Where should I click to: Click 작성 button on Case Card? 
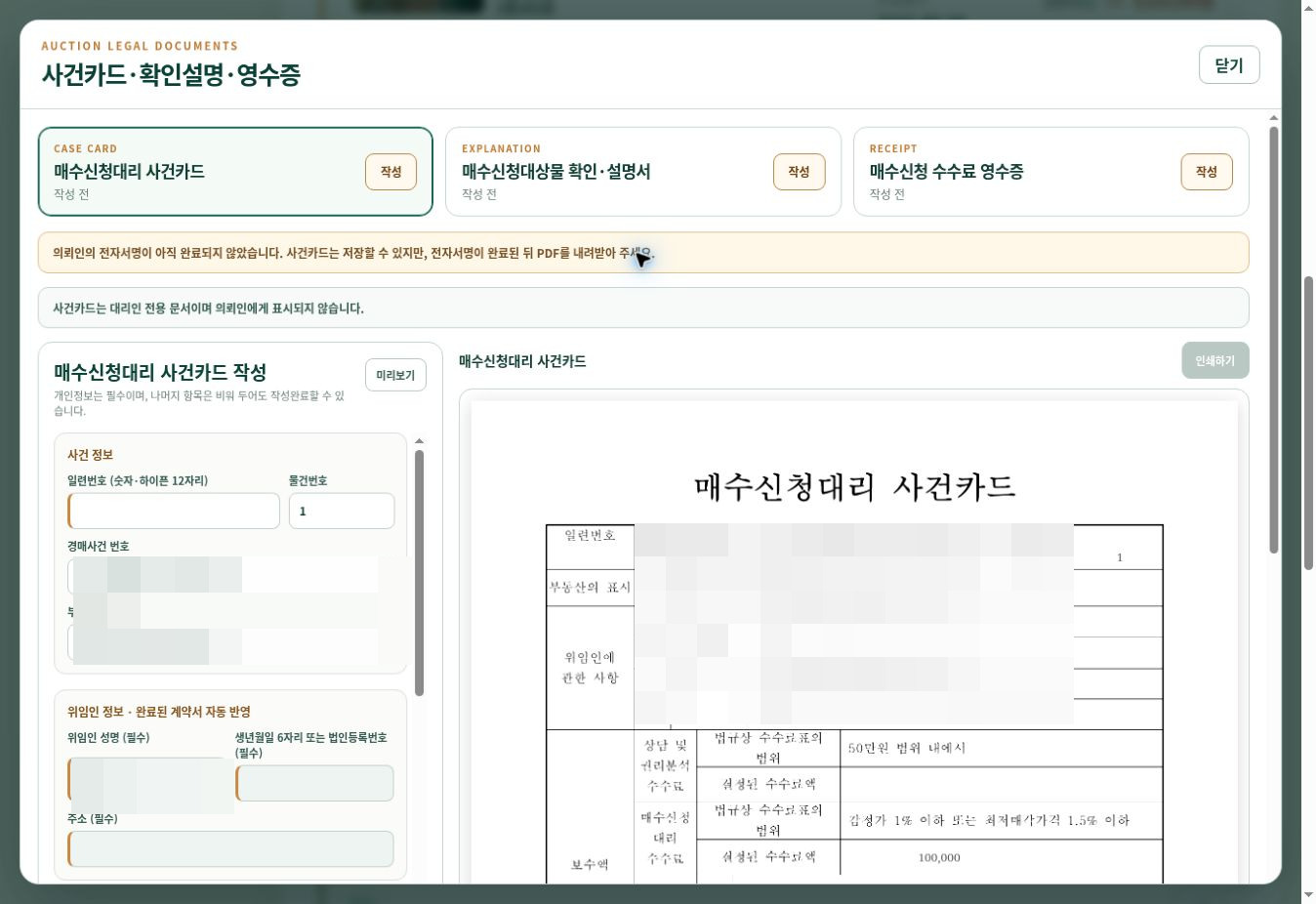point(391,172)
